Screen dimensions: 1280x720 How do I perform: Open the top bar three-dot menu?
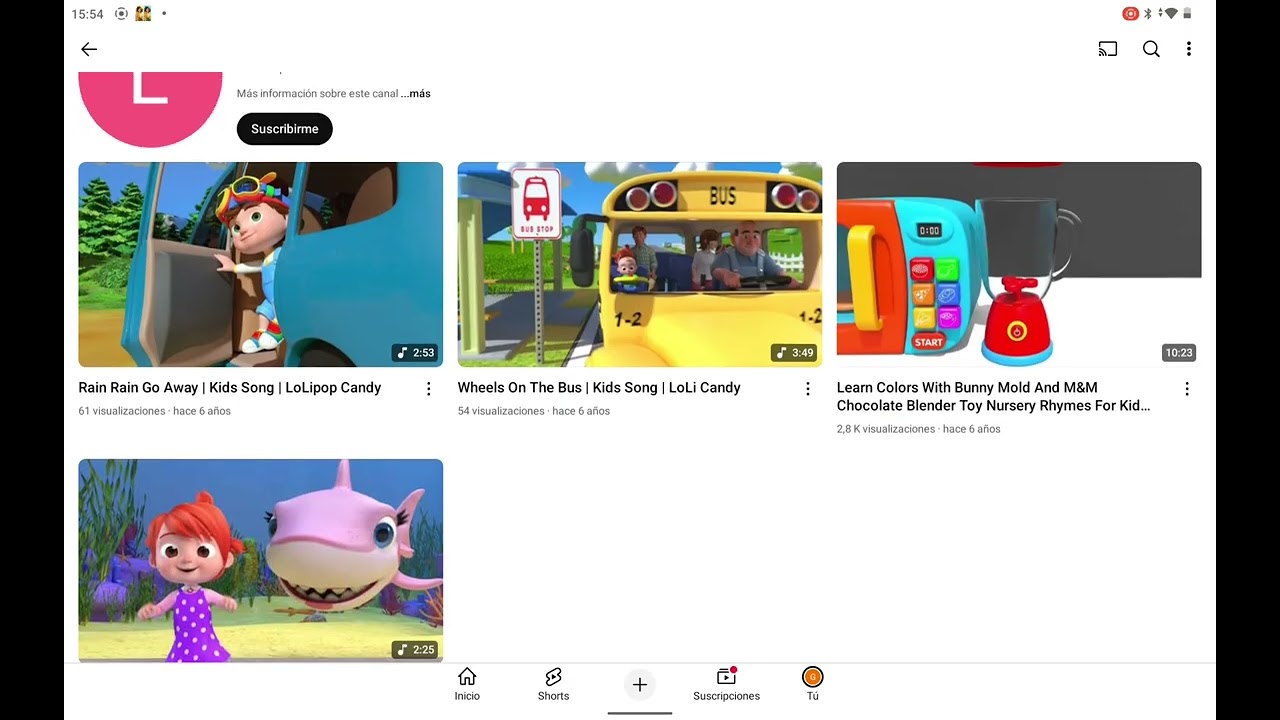pyautogui.click(x=1189, y=49)
